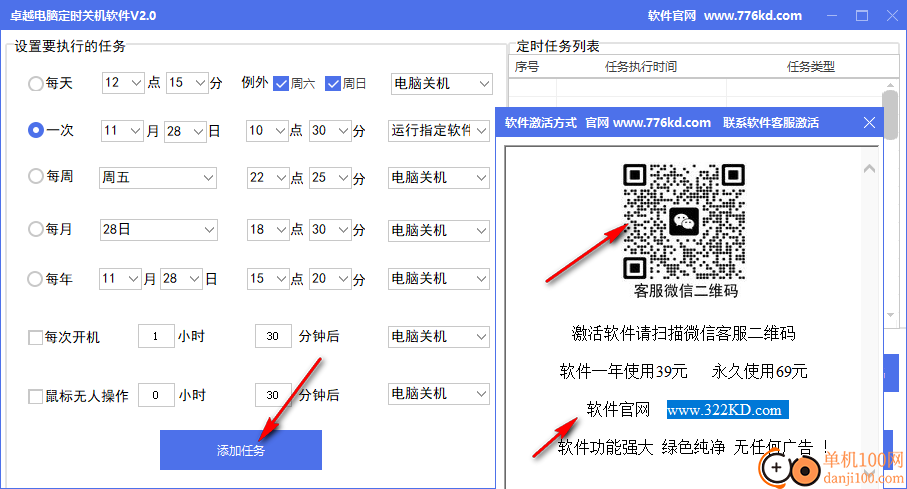Open the monthly minute dropdown showing 30
This screenshot has height=489, width=907.
click(x=330, y=230)
